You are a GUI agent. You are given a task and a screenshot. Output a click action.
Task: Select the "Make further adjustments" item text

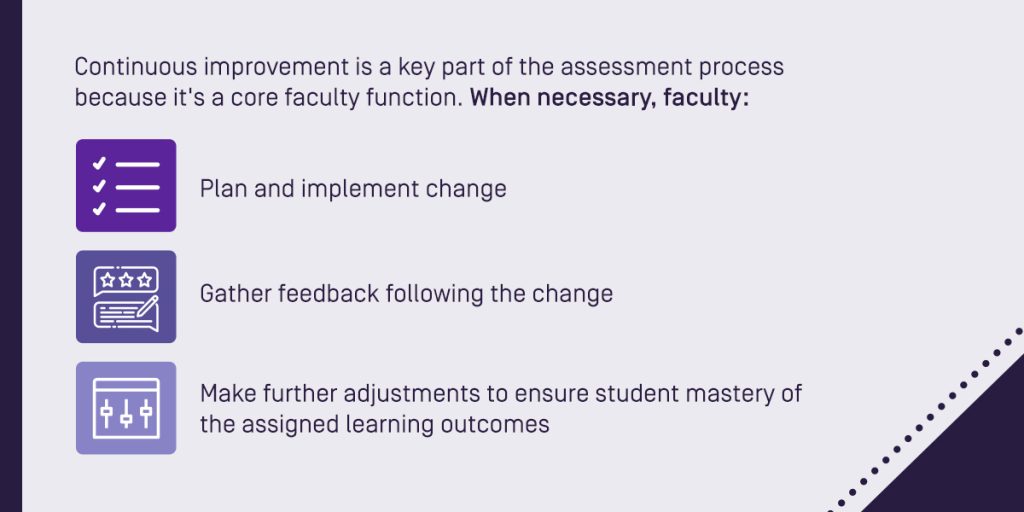click(501, 409)
